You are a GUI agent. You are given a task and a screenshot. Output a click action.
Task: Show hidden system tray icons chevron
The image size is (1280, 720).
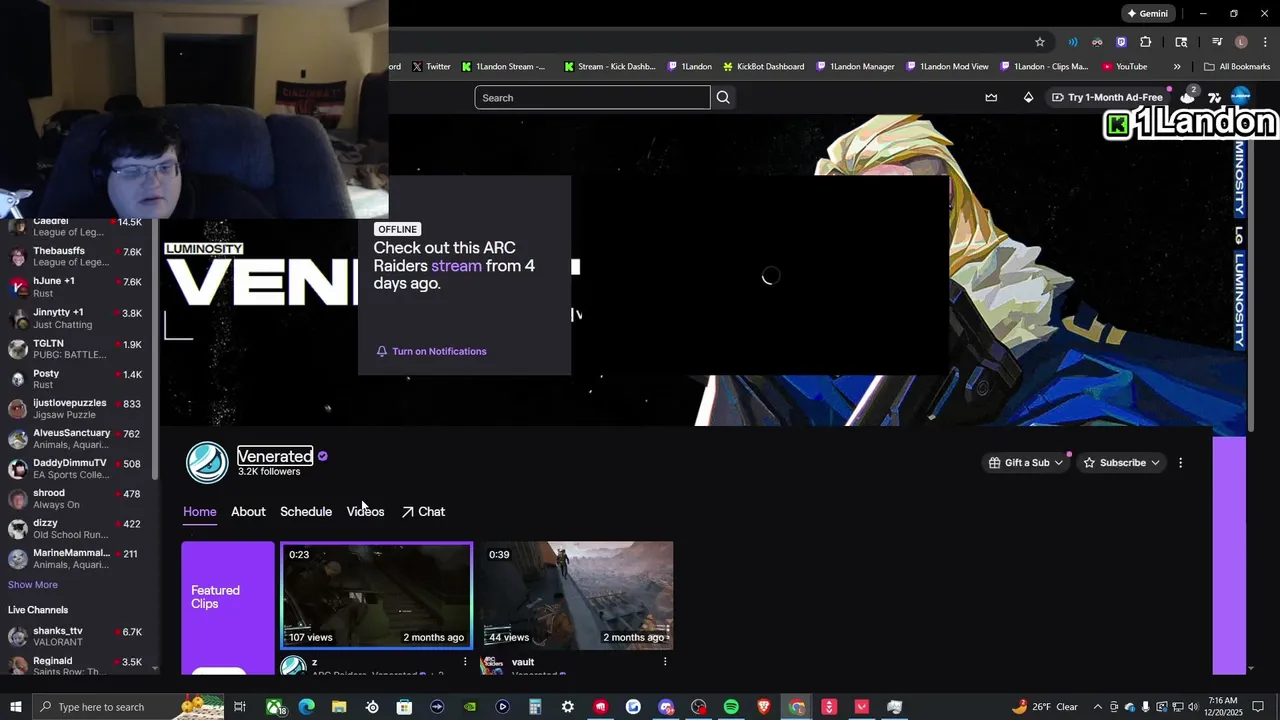(1098, 707)
